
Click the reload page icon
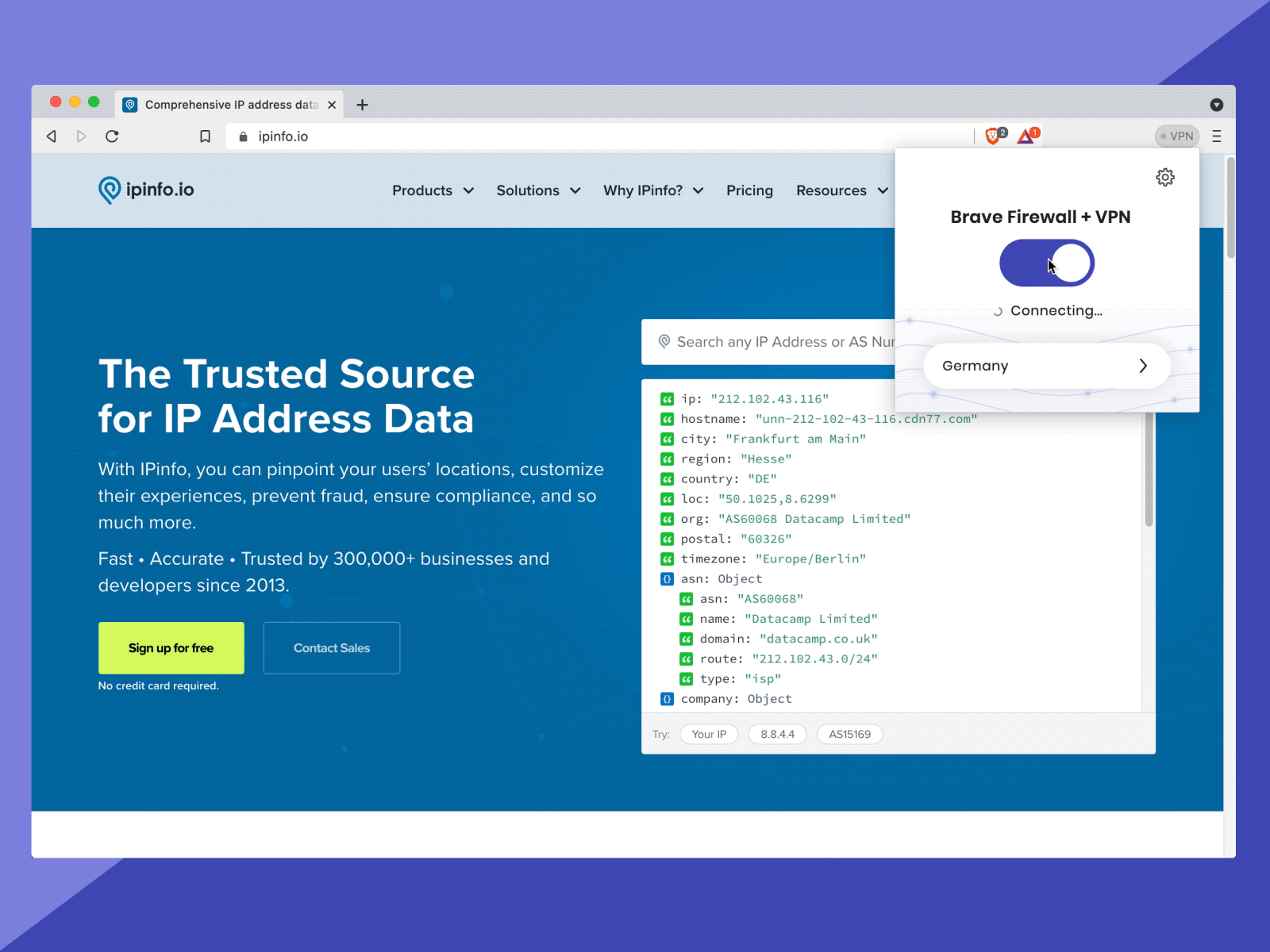pos(112,136)
